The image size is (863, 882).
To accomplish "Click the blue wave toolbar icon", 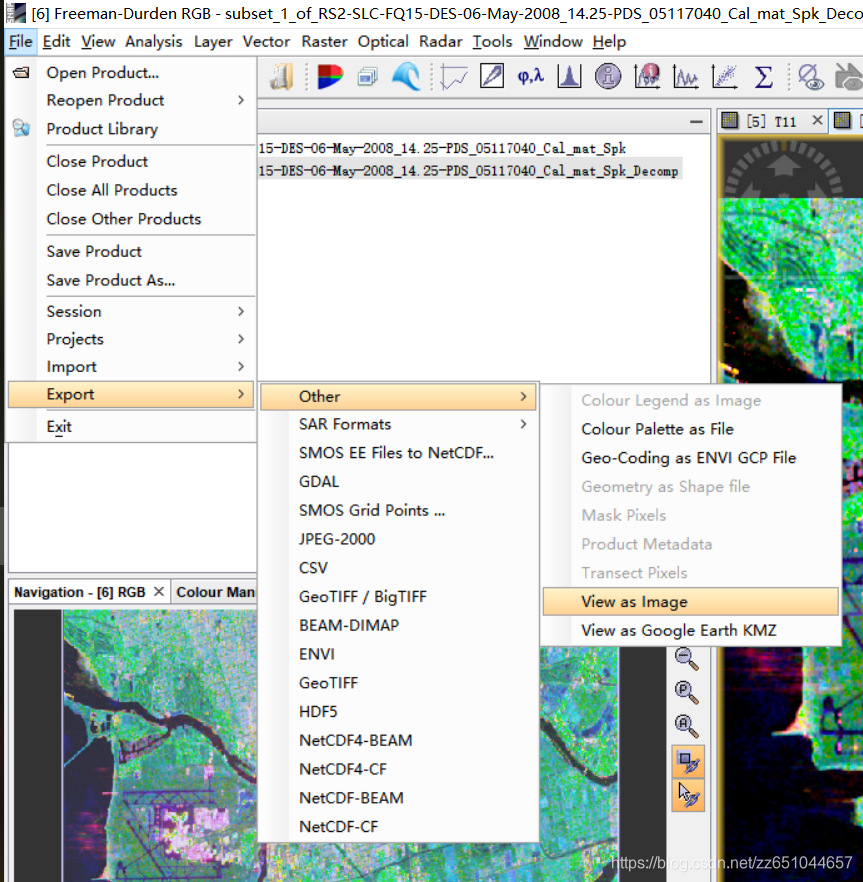I will [x=406, y=76].
